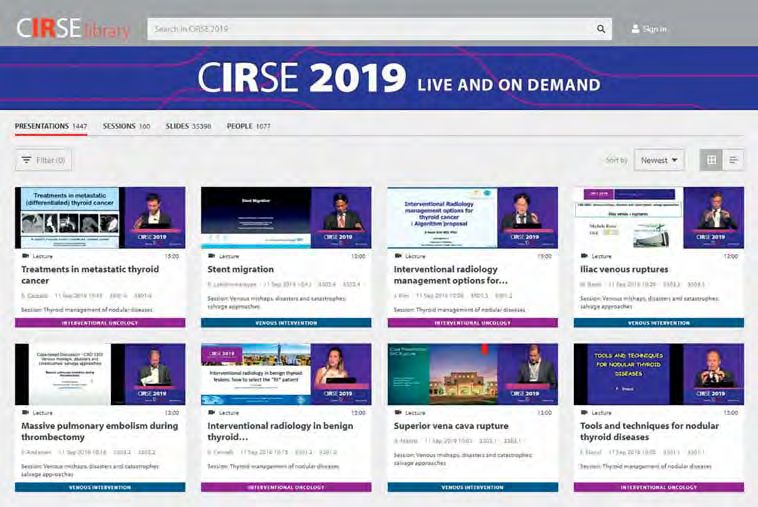
Task: Open Tools and techniques for nodular thumbnail
Action: (x=659, y=374)
